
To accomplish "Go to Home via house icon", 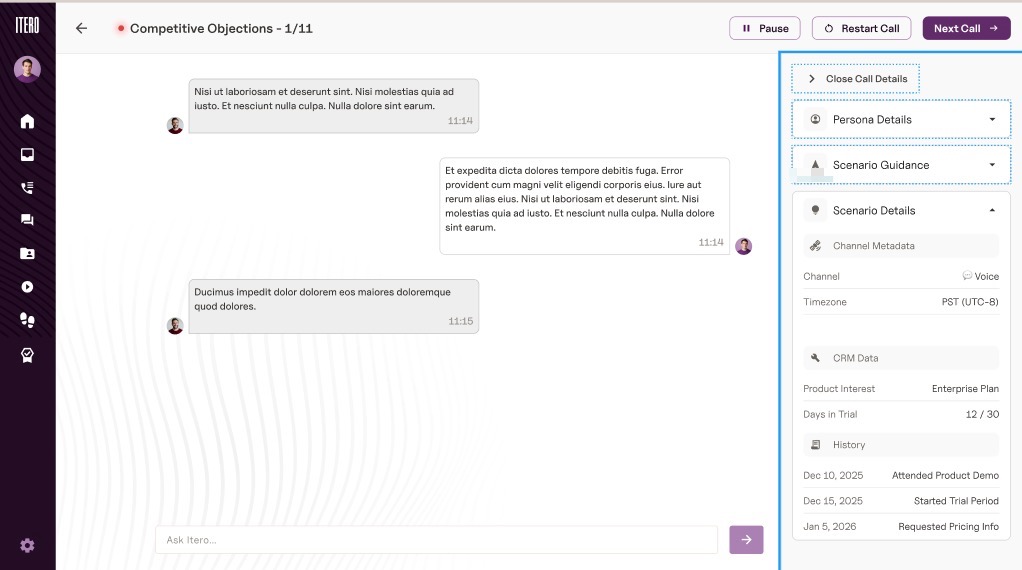I will tap(27, 121).
